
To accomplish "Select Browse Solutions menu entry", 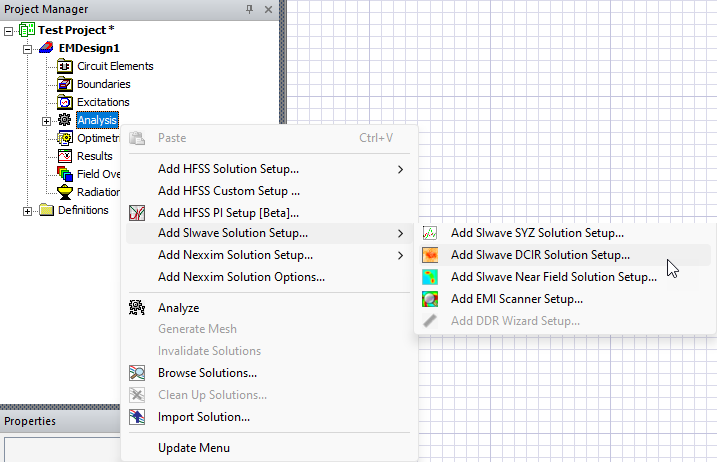I will click(x=269, y=373).
